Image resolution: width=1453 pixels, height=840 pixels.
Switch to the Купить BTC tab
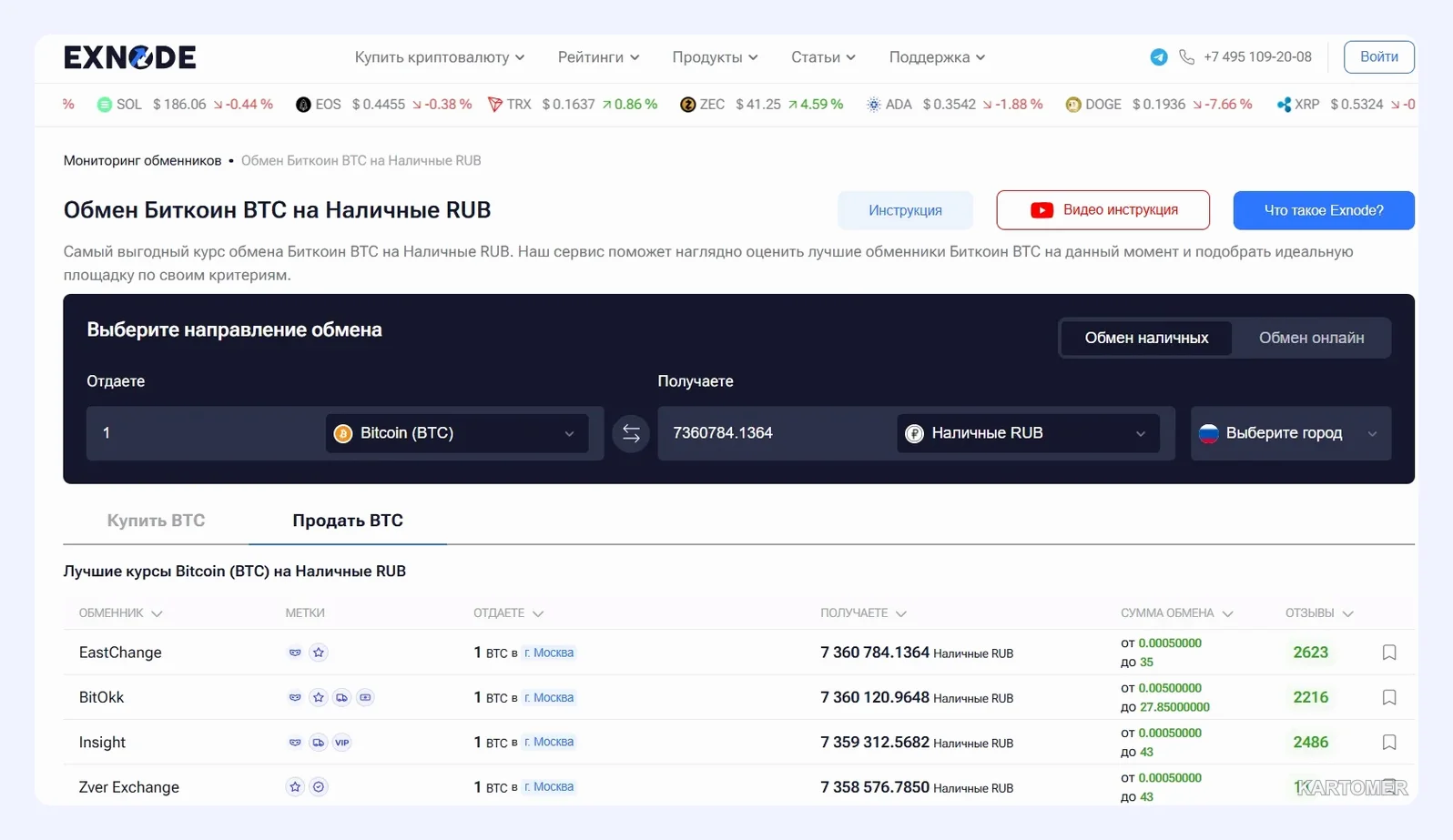[x=156, y=521]
